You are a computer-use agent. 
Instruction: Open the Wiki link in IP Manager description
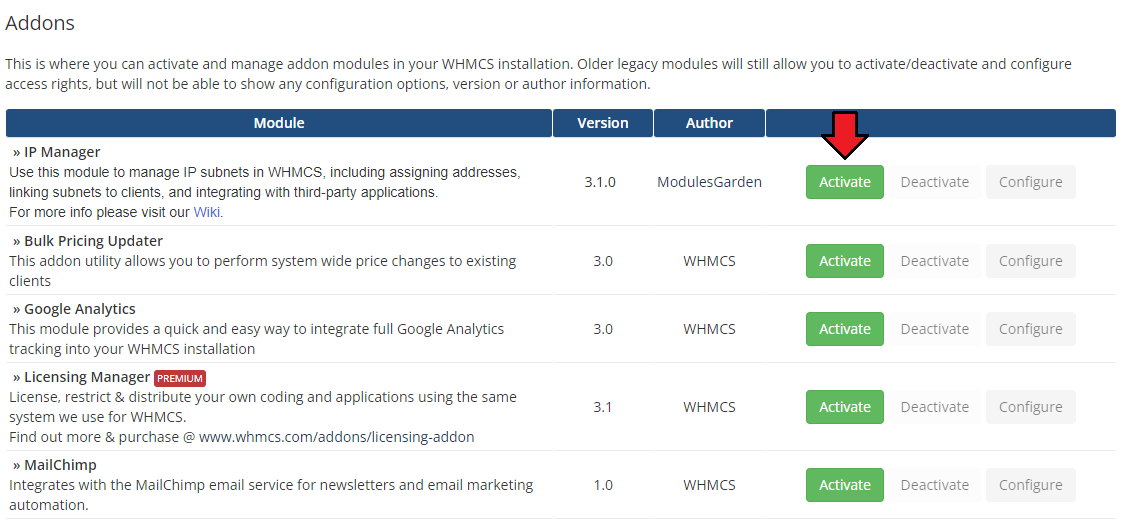click(x=207, y=212)
